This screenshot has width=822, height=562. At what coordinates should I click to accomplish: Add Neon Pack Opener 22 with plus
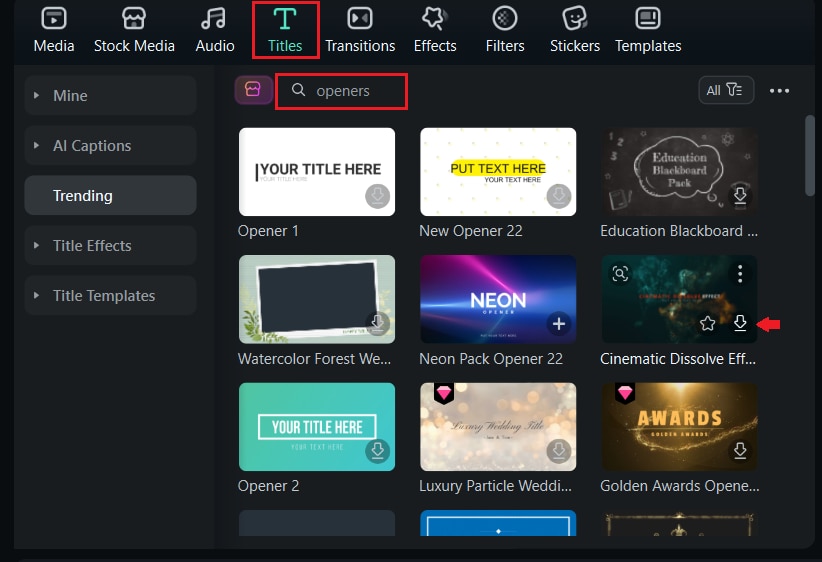(x=559, y=323)
